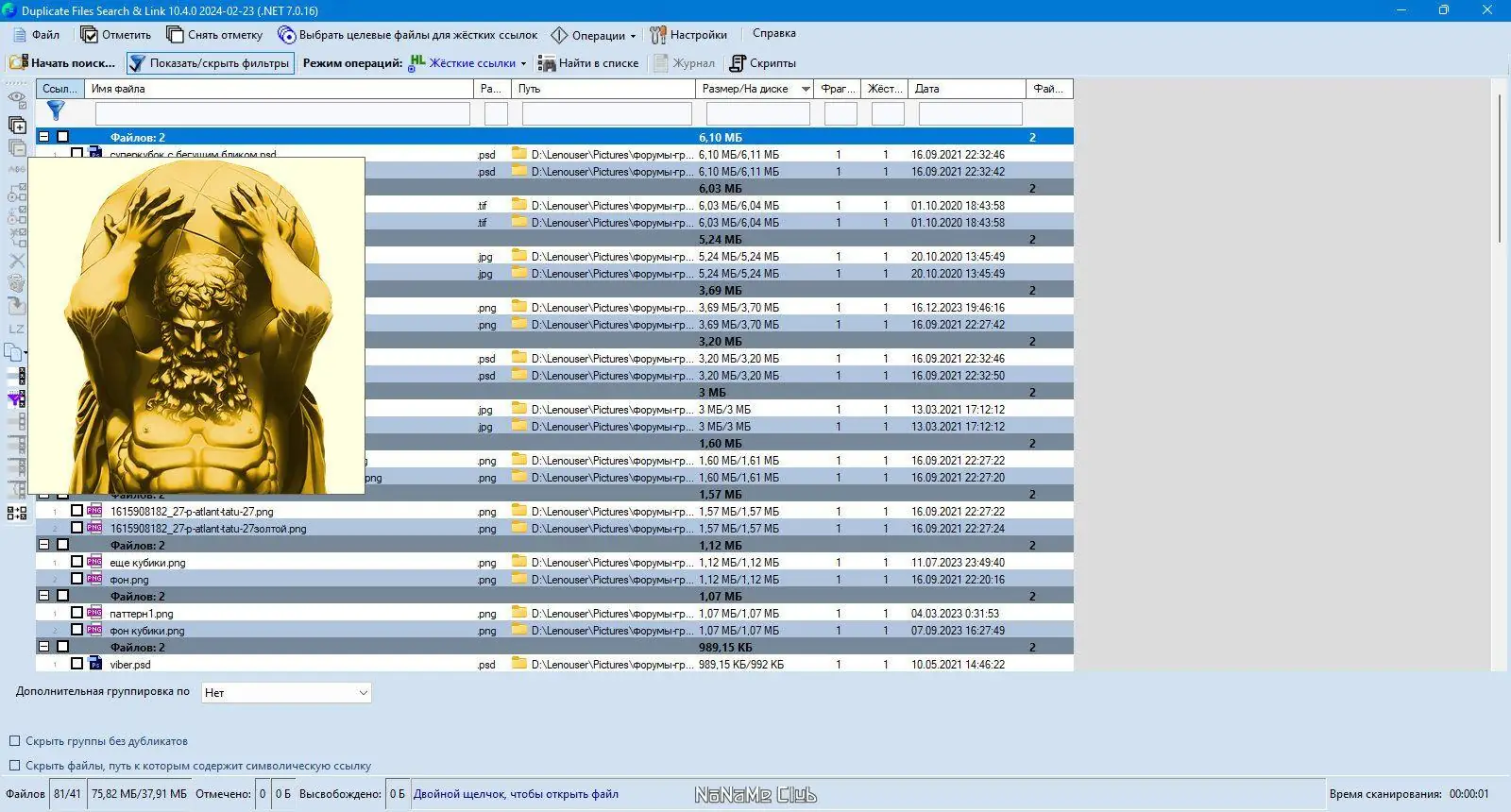Click Photoshop icon of viber.psd
This screenshot has width=1511, height=812.
coord(94,664)
